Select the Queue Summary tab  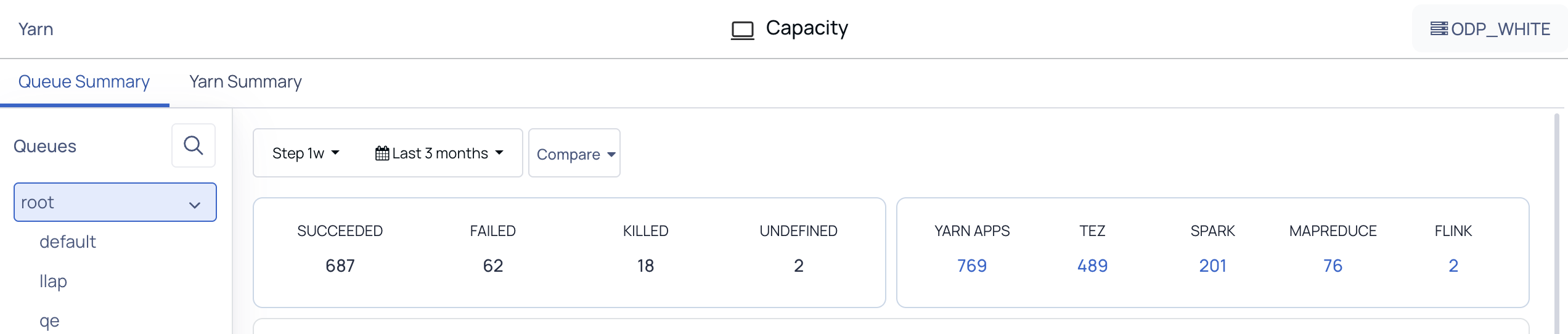point(84,82)
